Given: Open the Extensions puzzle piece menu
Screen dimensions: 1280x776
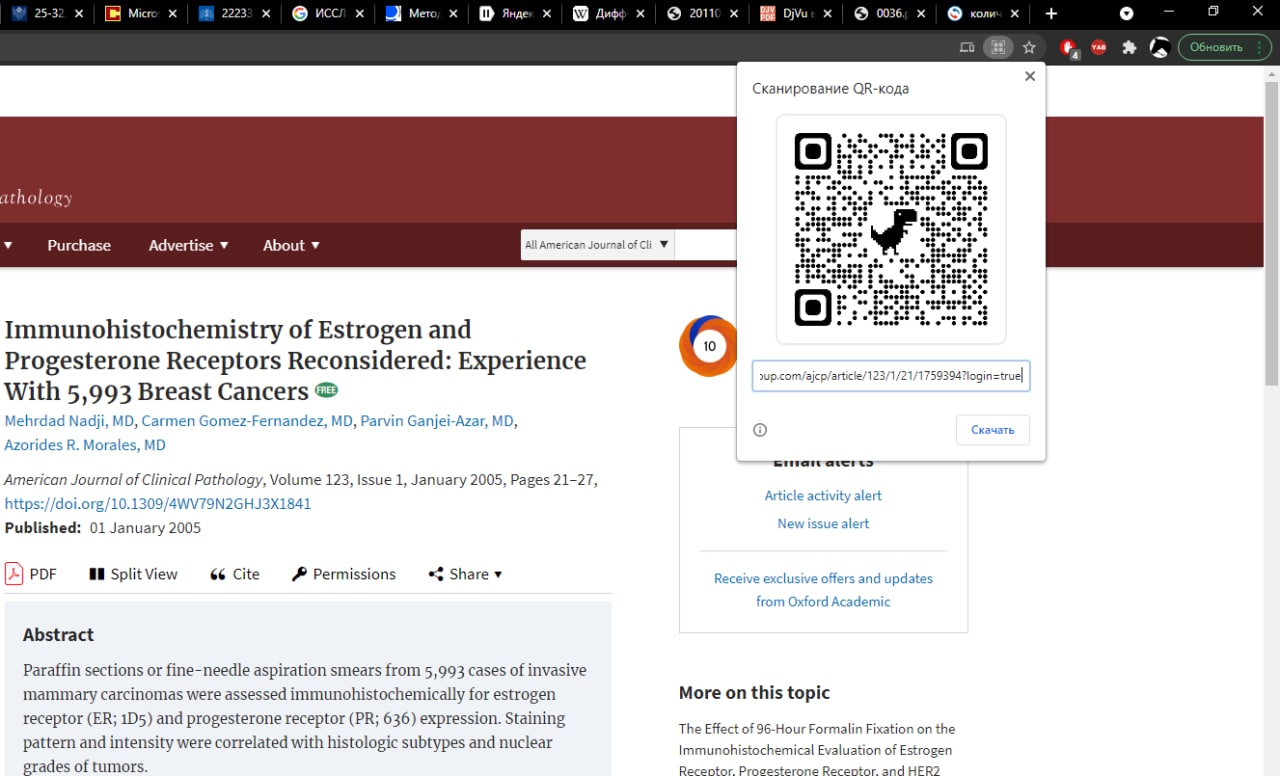Looking at the screenshot, I should click(1130, 47).
